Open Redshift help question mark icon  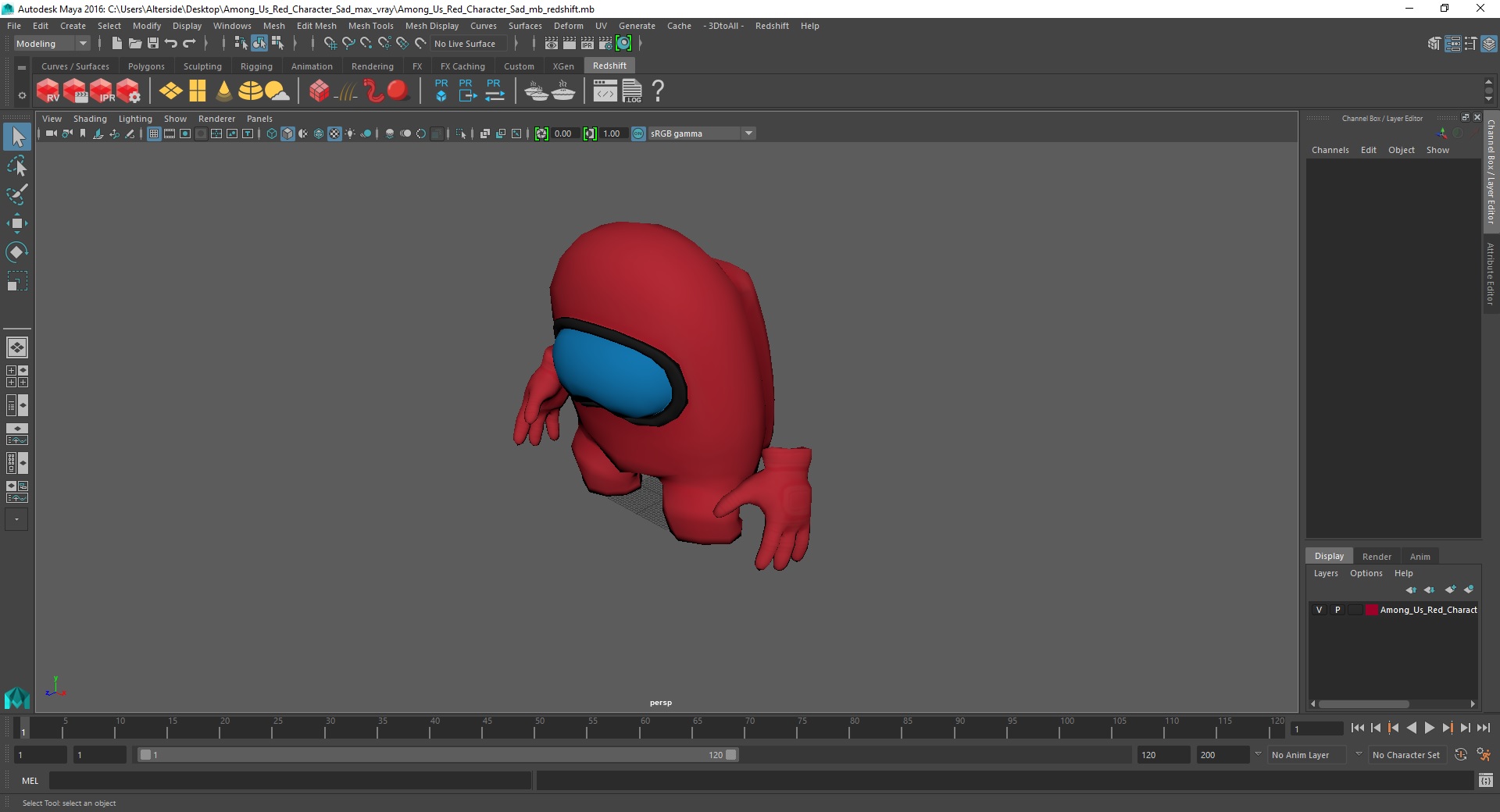click(x=658, y=91)
